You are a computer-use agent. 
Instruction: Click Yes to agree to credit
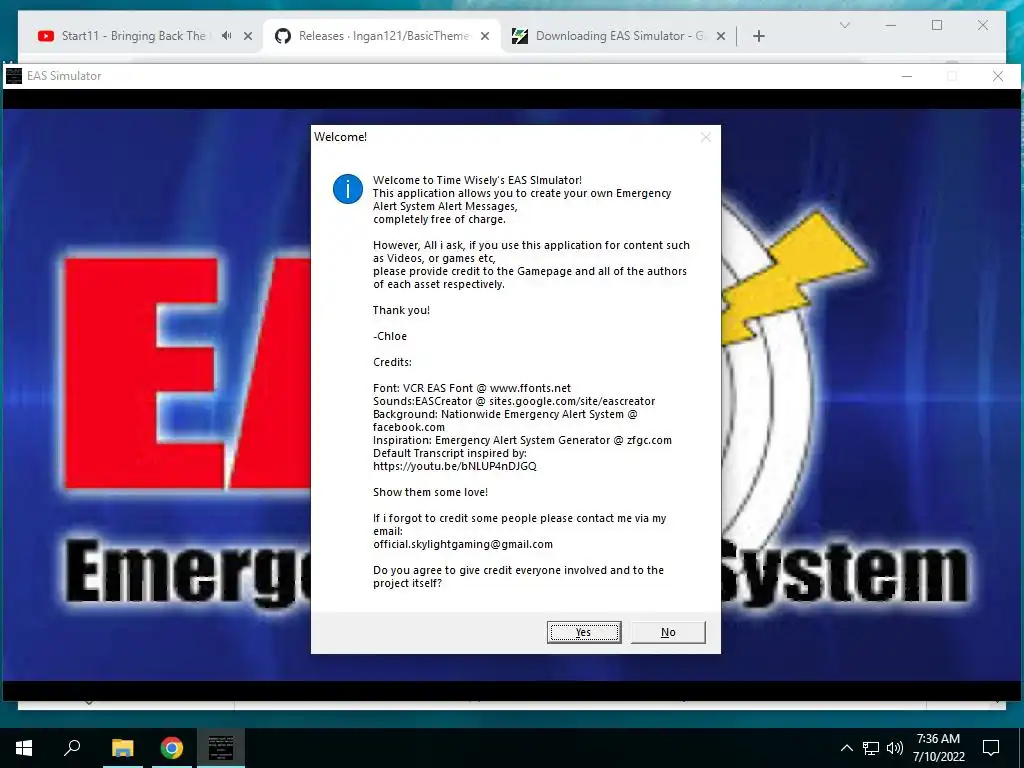click(584, 632)
